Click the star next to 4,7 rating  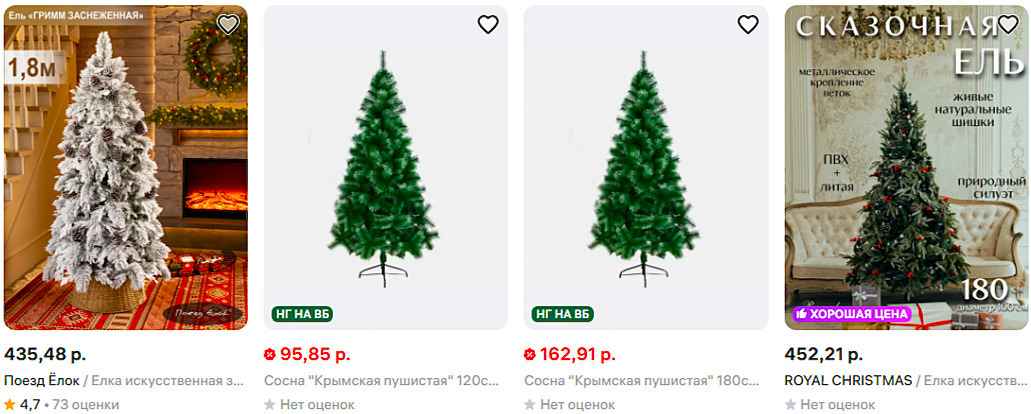(x=10, y=404)
